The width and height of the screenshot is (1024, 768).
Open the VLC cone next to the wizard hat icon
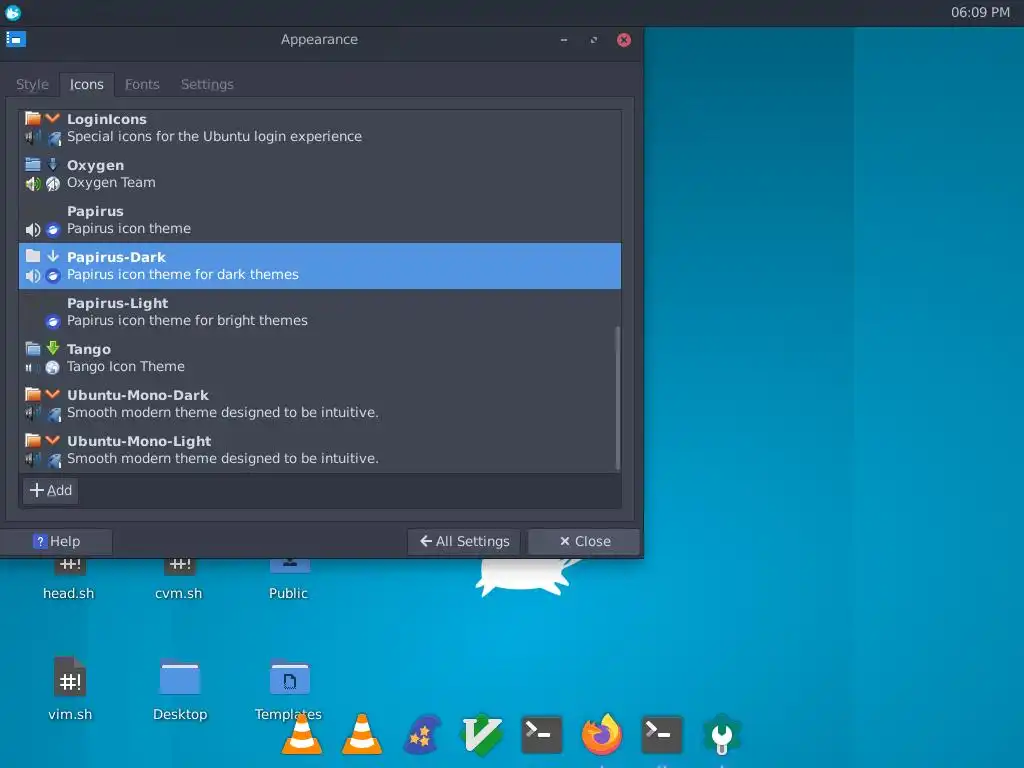point(362,735)
